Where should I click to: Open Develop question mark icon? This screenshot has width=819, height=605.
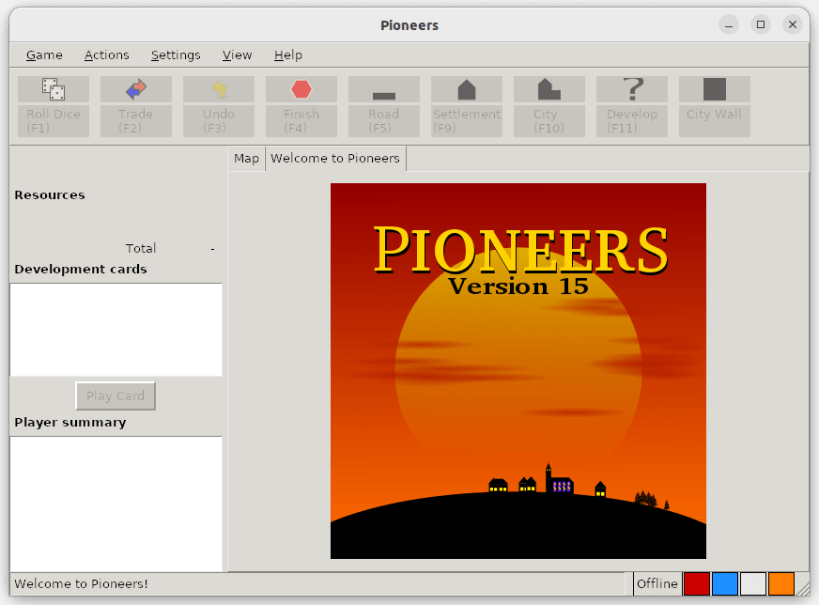633,89
